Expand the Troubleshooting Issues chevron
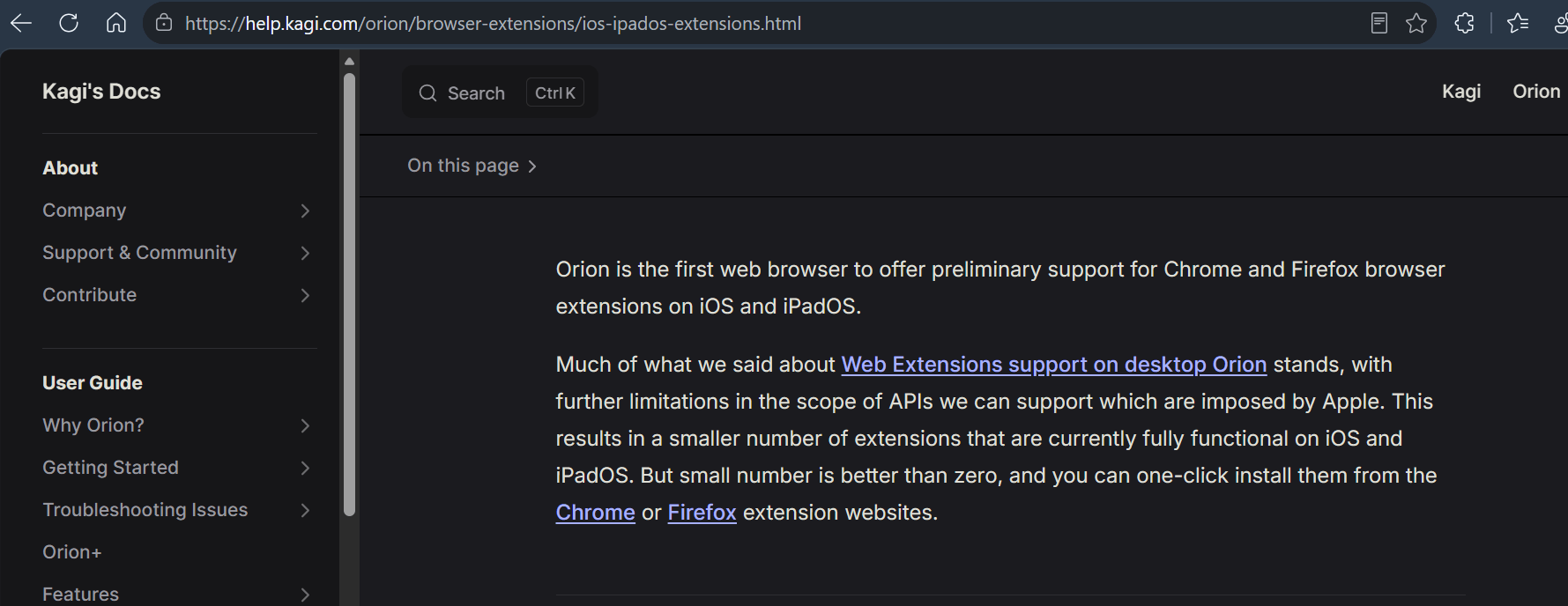 pyautogui.click(x=305, y=510)
